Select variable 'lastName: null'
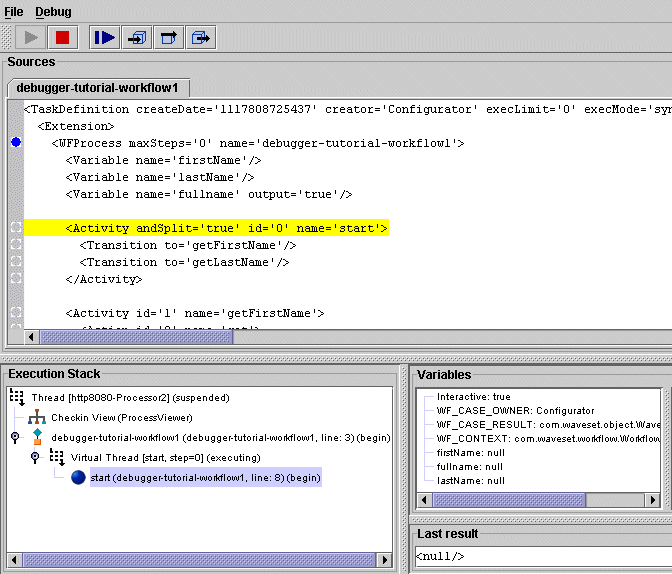The image size is (672, 574). 471,481
